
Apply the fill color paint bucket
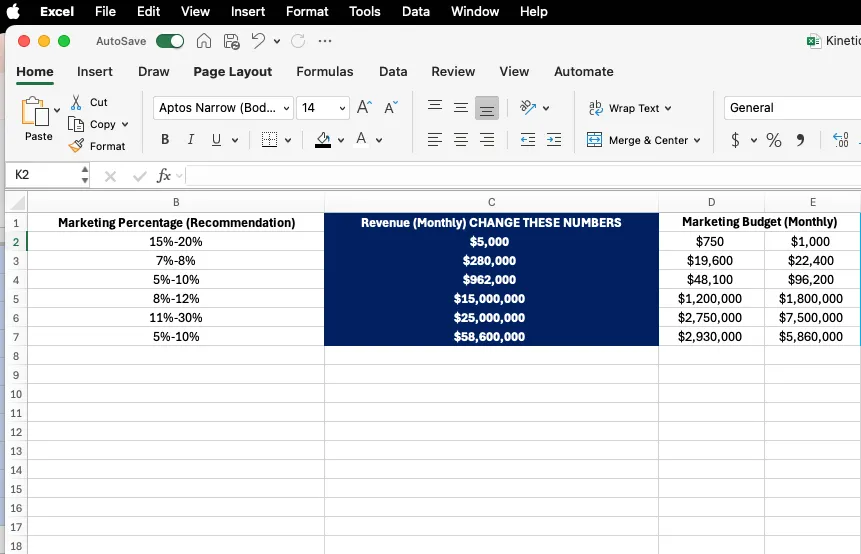(322, 140)
